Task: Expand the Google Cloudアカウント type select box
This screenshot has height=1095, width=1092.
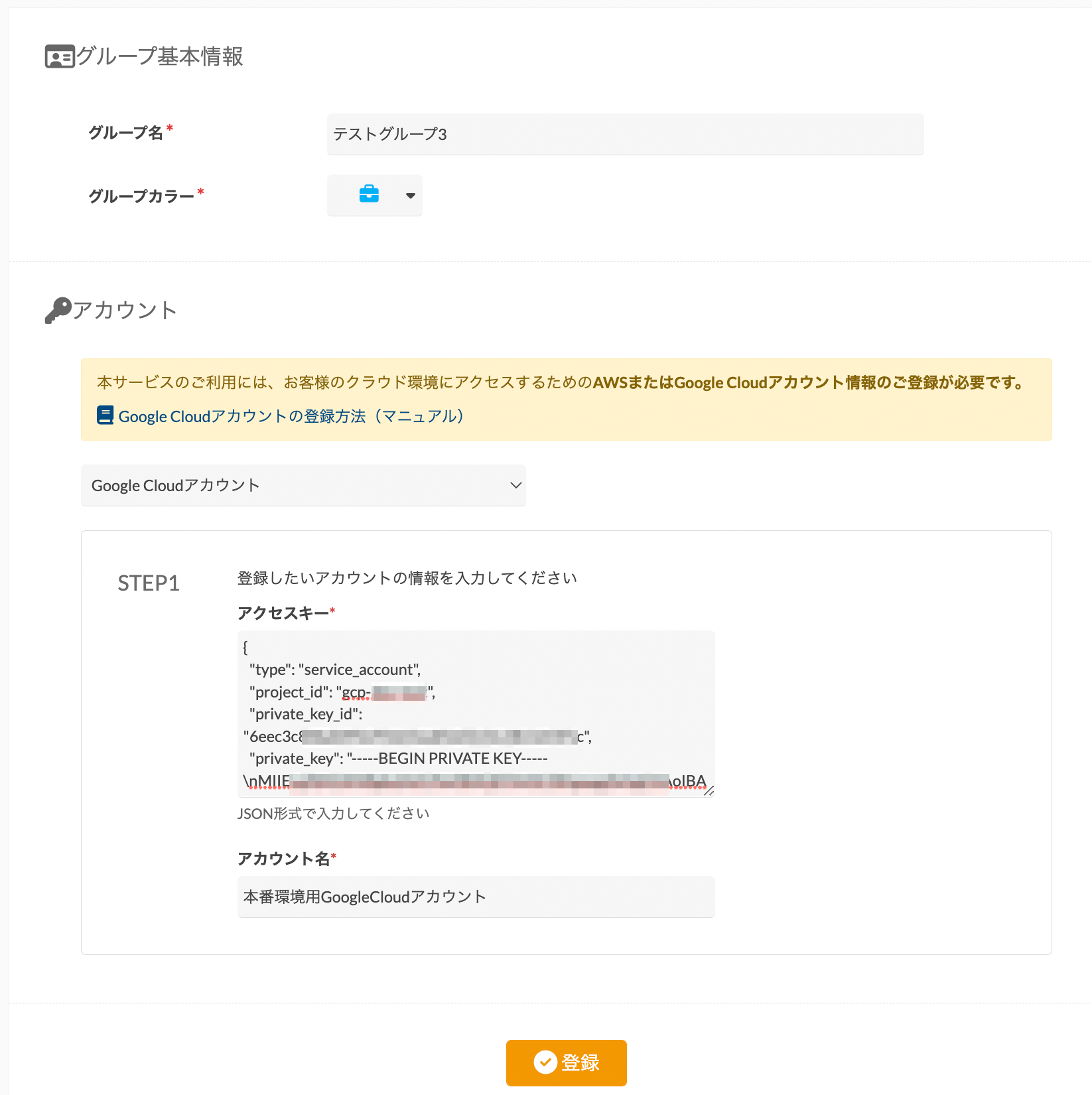Action: pos(303,485)
